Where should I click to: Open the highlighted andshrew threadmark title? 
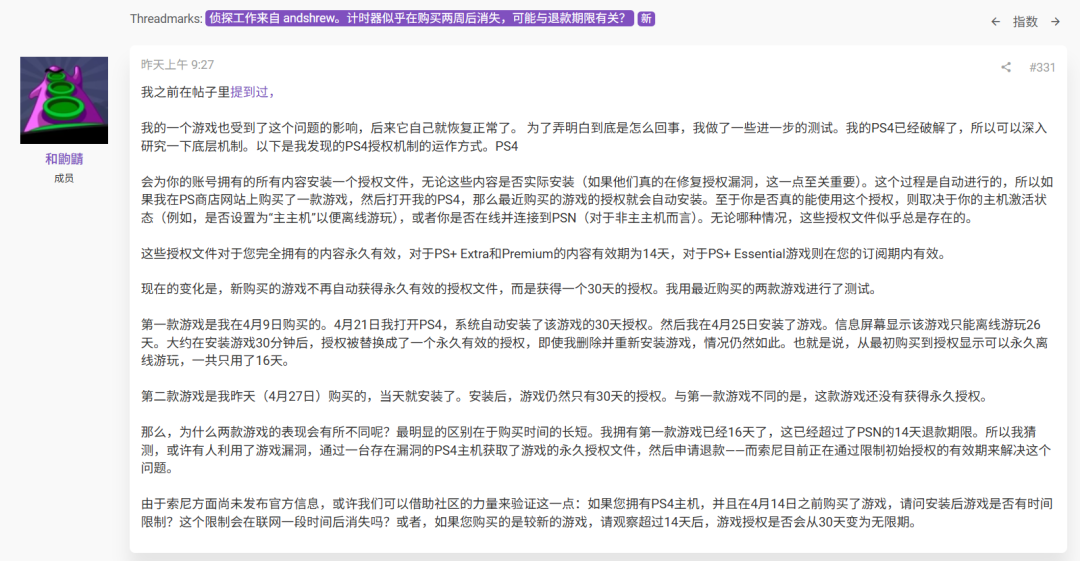click(419, 19)
